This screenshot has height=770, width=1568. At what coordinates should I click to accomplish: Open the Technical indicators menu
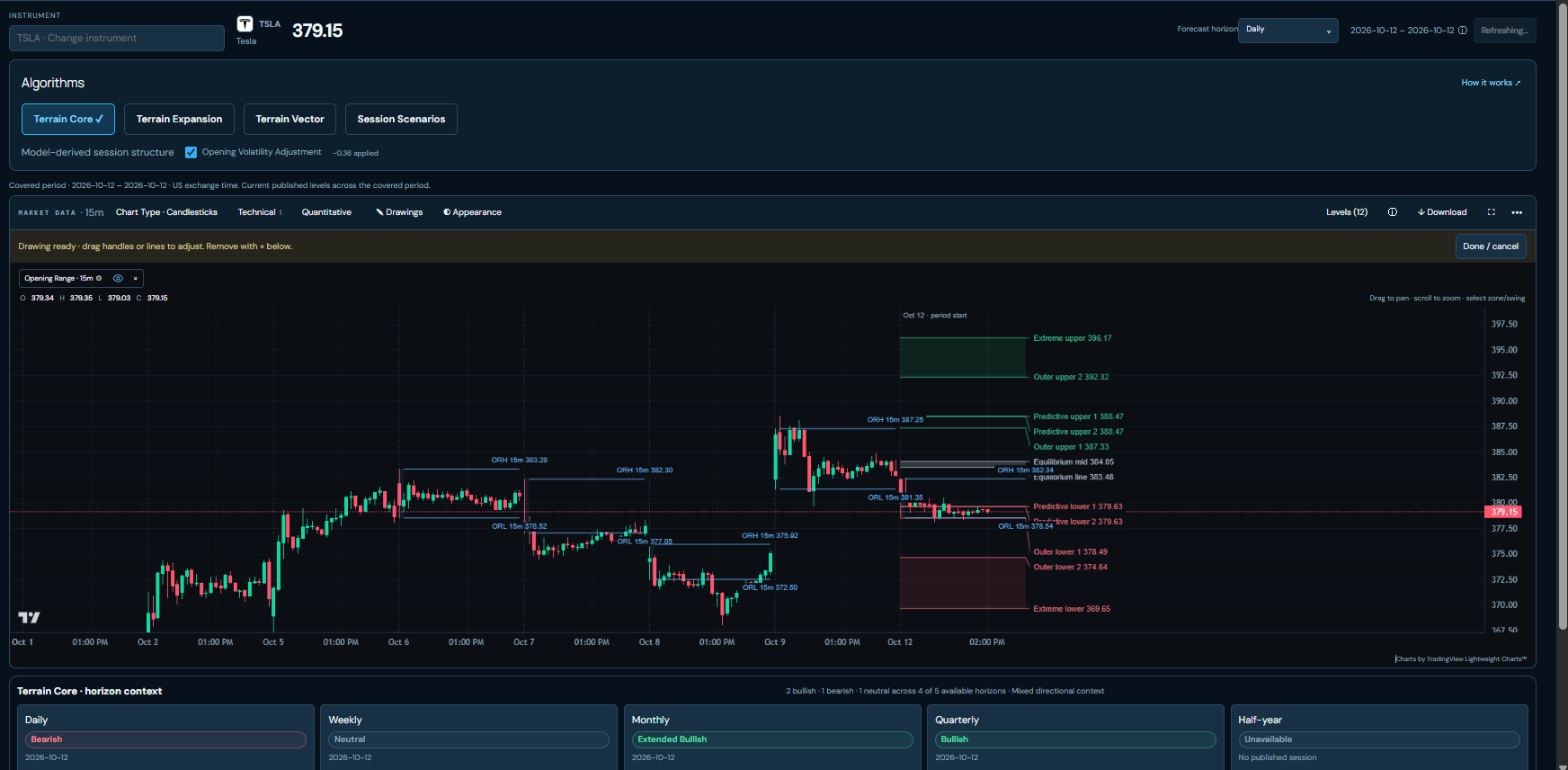[x=260, y=212]
